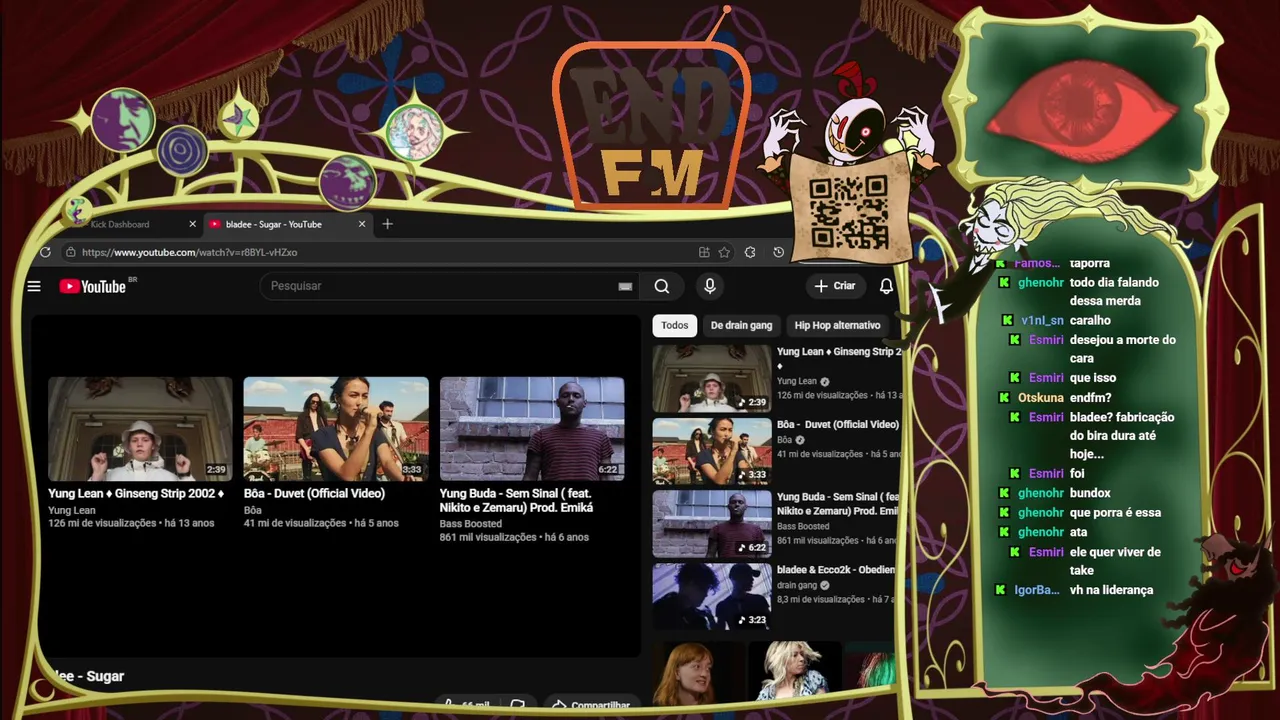The image size is (1280, 720).
Task: Open end-screen title Yung Buda - Sem Sinal
Action: click(x=516, y=500)
